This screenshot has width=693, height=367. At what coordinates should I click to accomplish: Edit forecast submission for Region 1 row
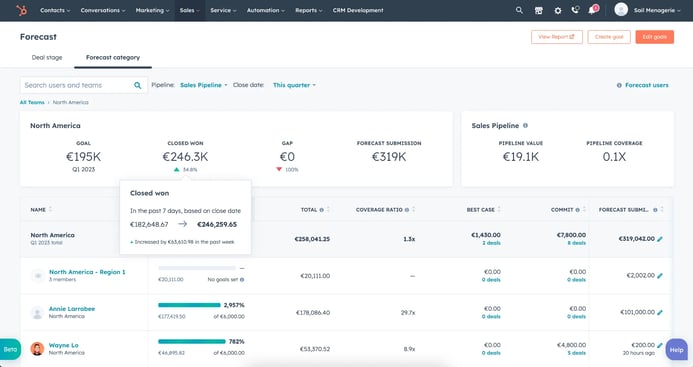[x=660, y=275]
